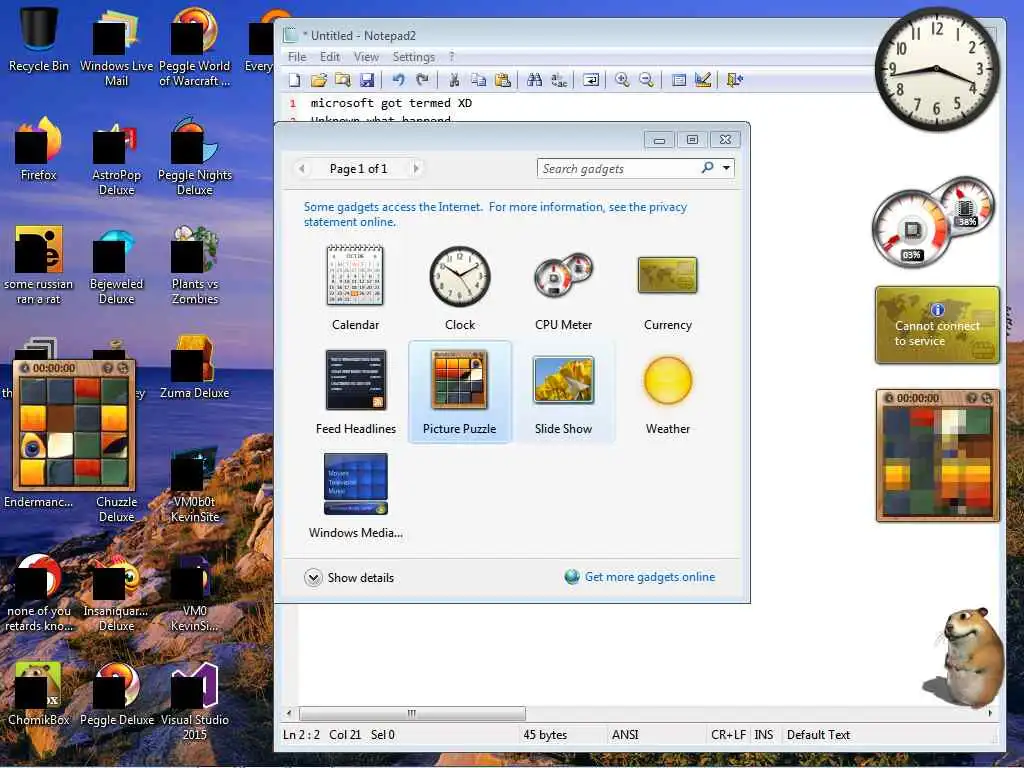Open the privacy statement online link
The width and height of the screenshot is (1024, 768).
click(x=496, y=214)
